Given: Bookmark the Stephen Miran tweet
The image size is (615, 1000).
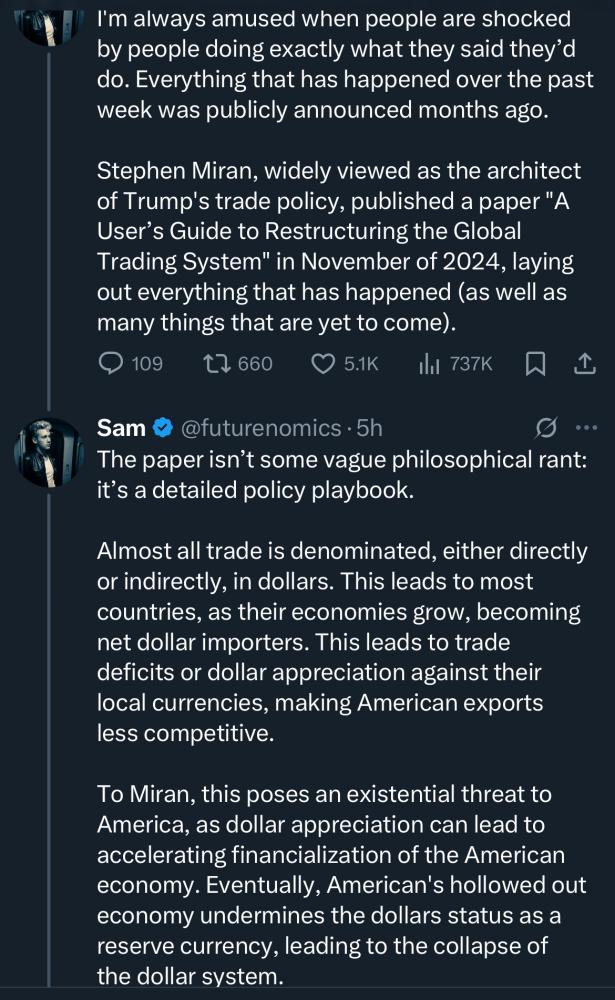Looking at the screenshot, I should point(535,364).
